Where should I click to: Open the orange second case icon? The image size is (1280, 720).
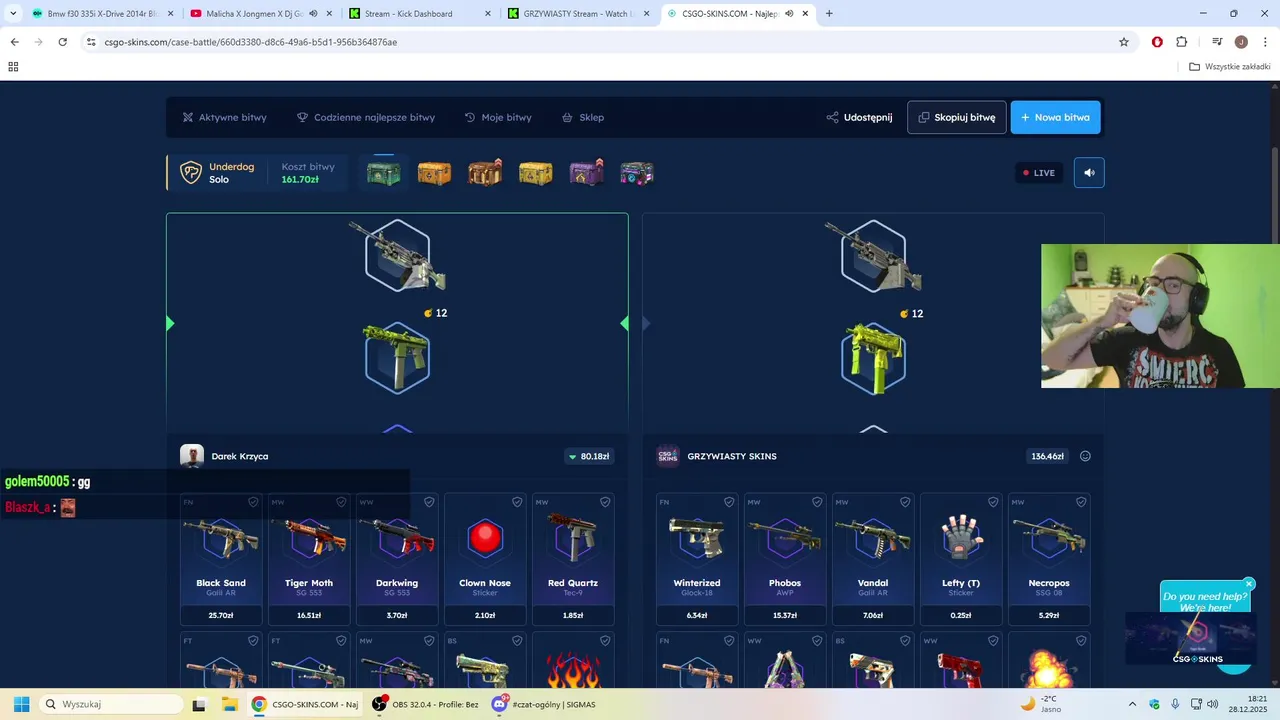(x=434, y=173)
